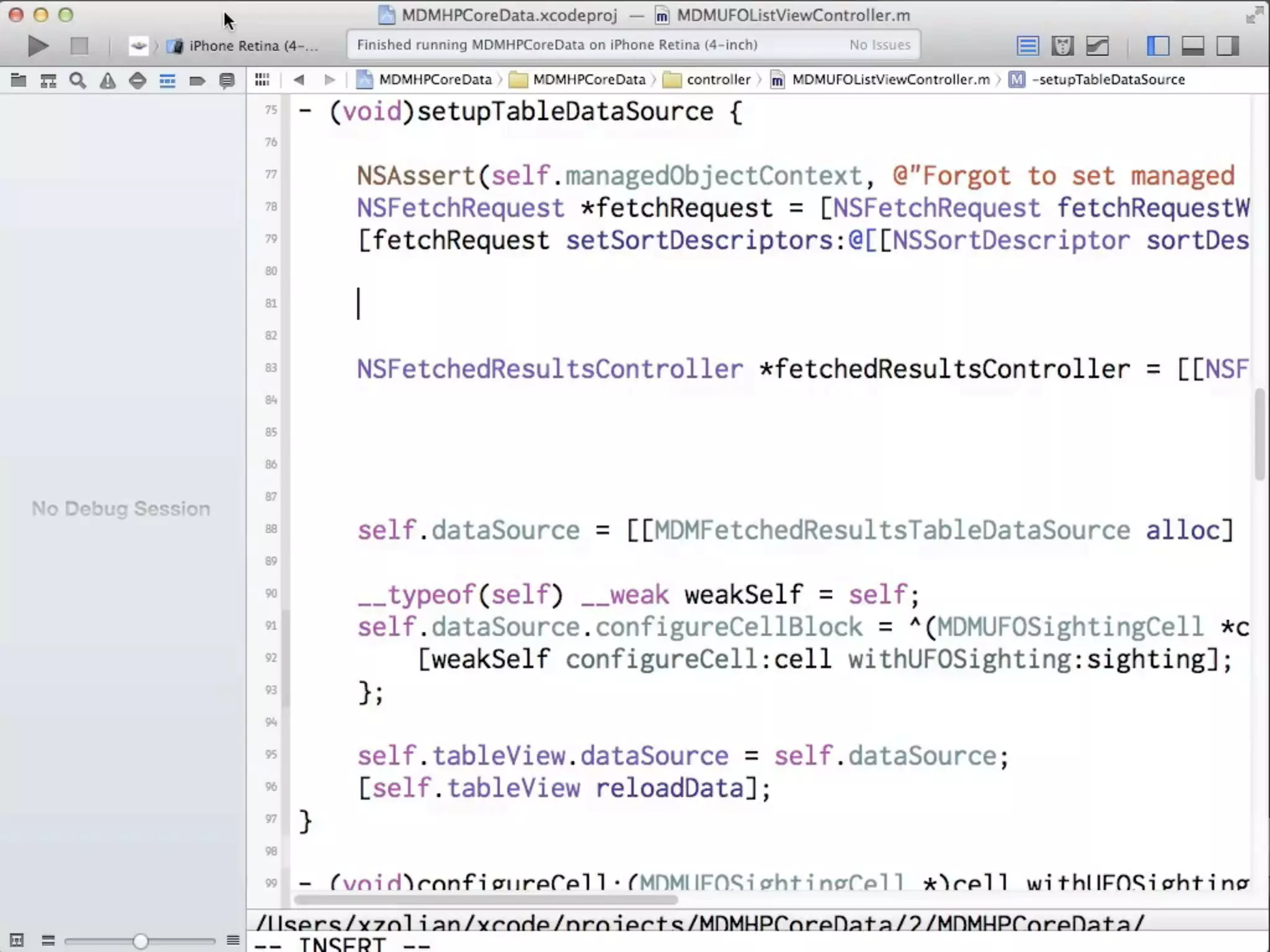Image resolution: width=1270 pixels, height=952 pixels.
Task: Toggle the bottom debug area
Action: tap(1192, 46)
